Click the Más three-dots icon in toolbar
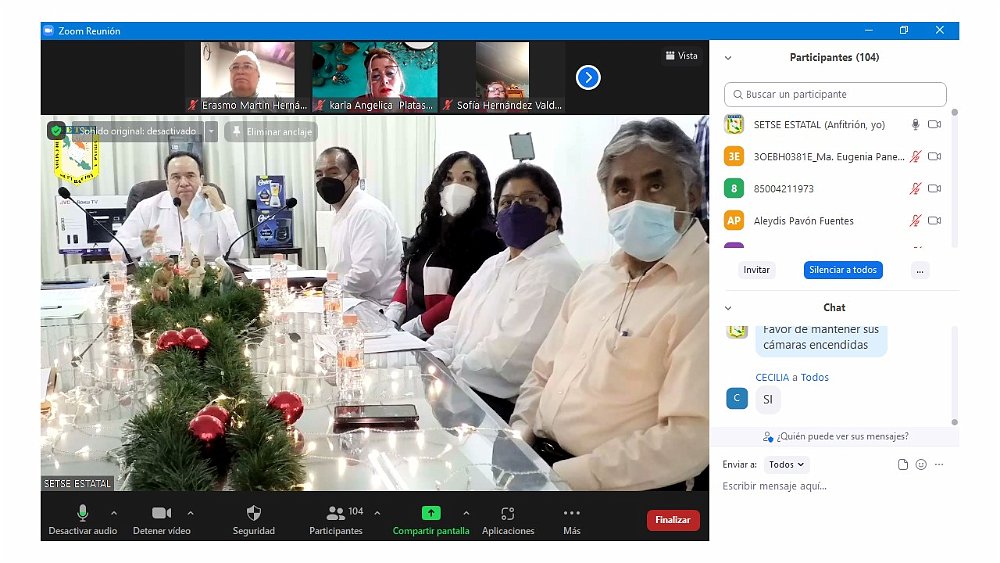 click(571, 513)
